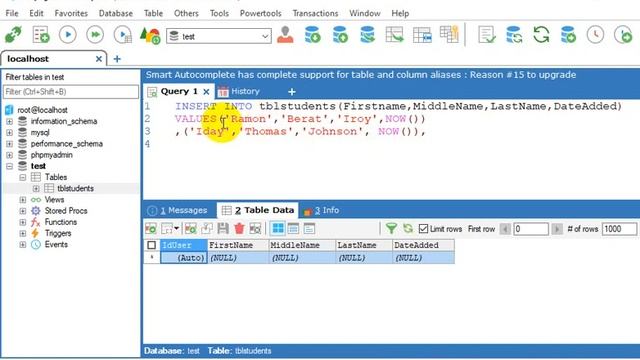640x360 pixels.
Task: Open the User Manager icon
Action: (285, 35)
